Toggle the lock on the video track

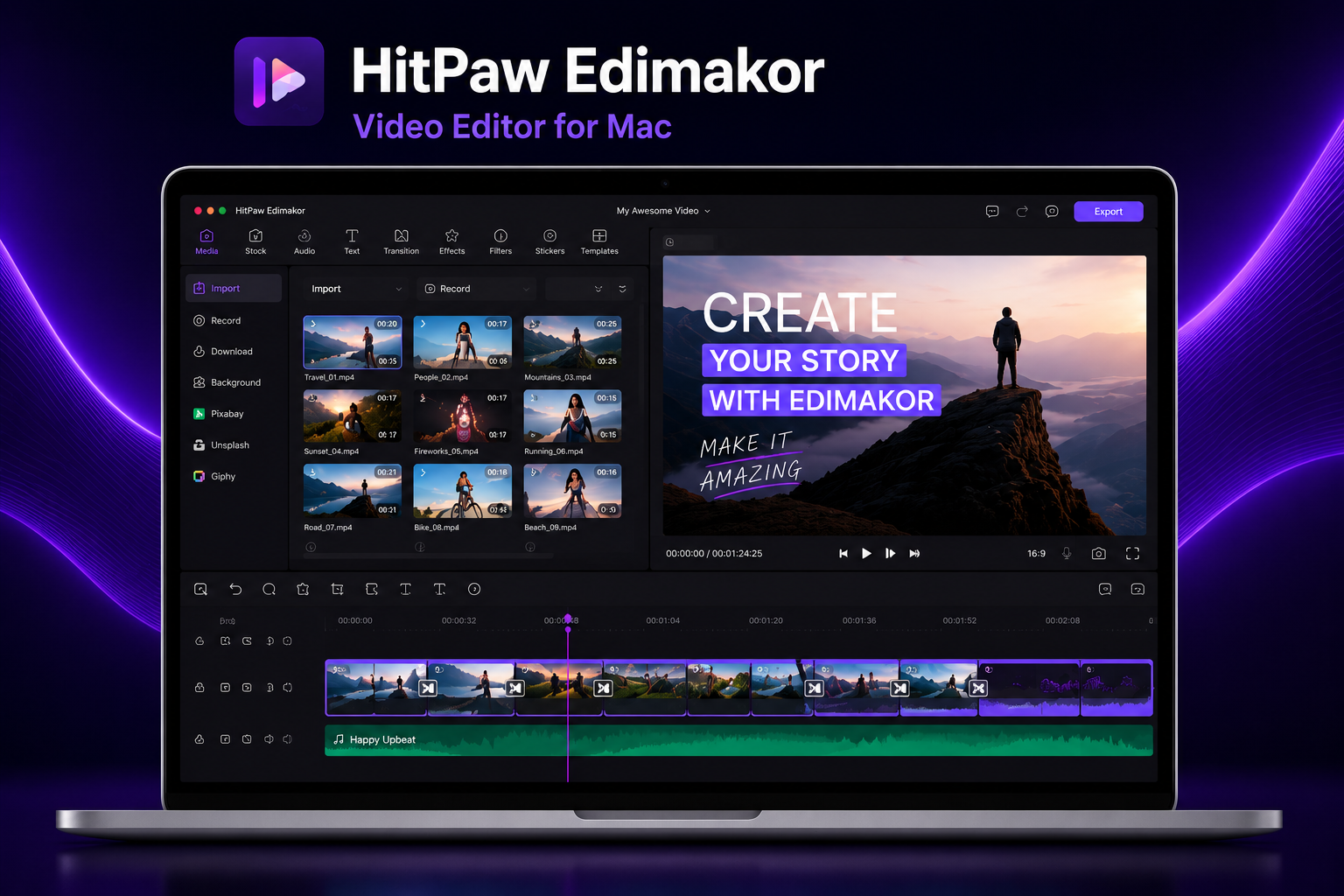click(199, 688)
